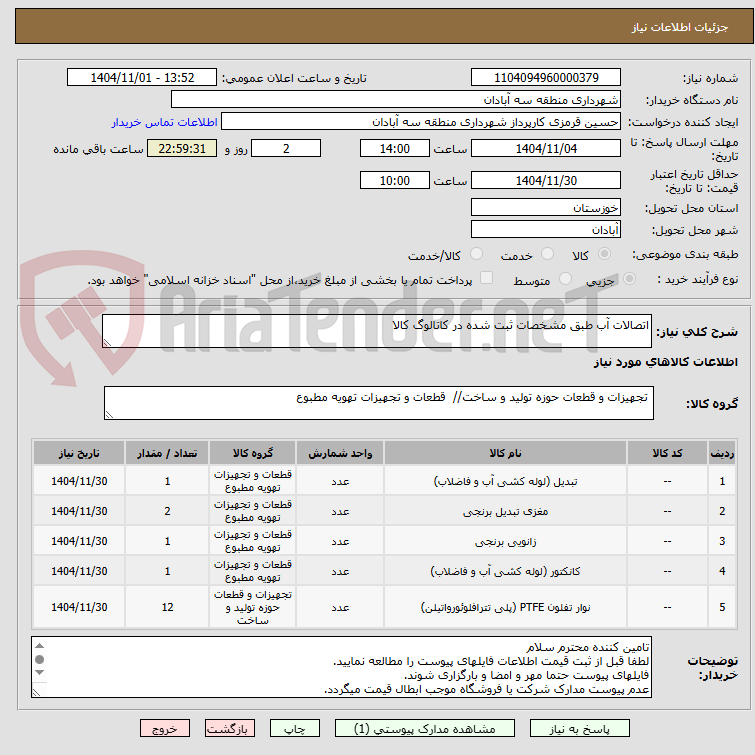
Task: Click the اطلاعات کالاهای مورد نیاز heading
Action: point(665,362)
